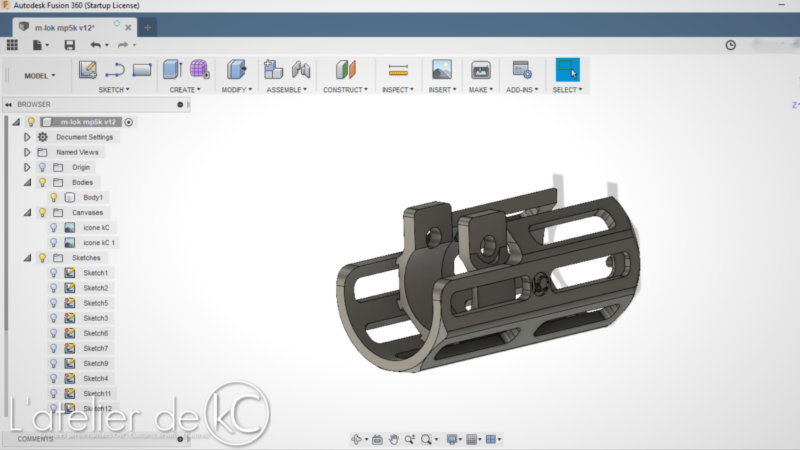800x450 pixels.
Task: Click the Measure inspect icon
Action: pyautogui.click(x=398, y=70)
